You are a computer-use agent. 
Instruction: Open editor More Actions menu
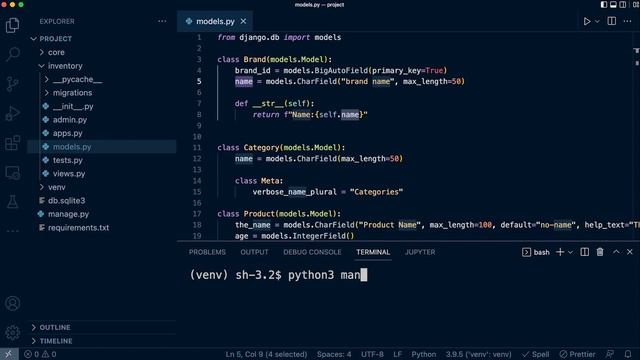(627, 21)
